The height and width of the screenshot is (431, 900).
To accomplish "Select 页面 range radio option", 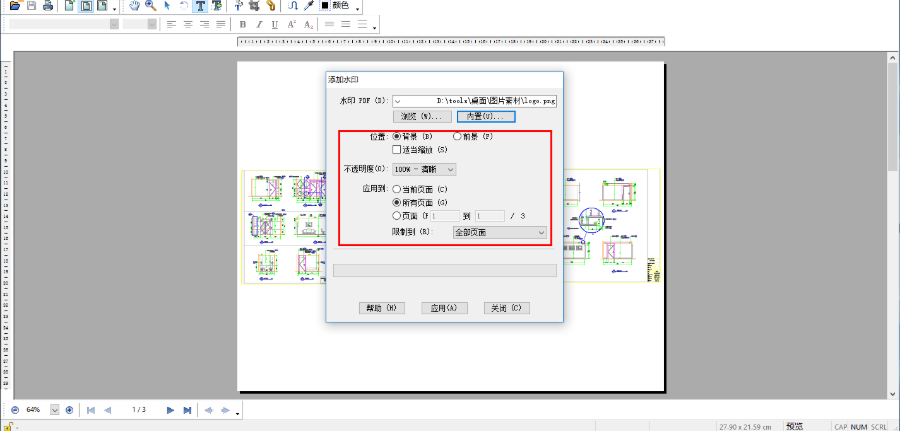I will click(x=397, y=216).
